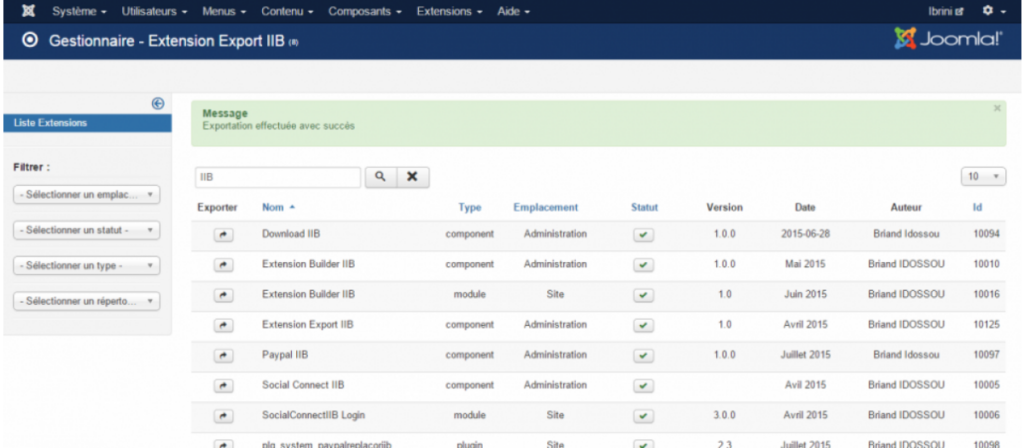Image resolution: width=1024 pixels, height=448 pixels.
Task: Open the Extensions menu
Action: pos(449,11)
